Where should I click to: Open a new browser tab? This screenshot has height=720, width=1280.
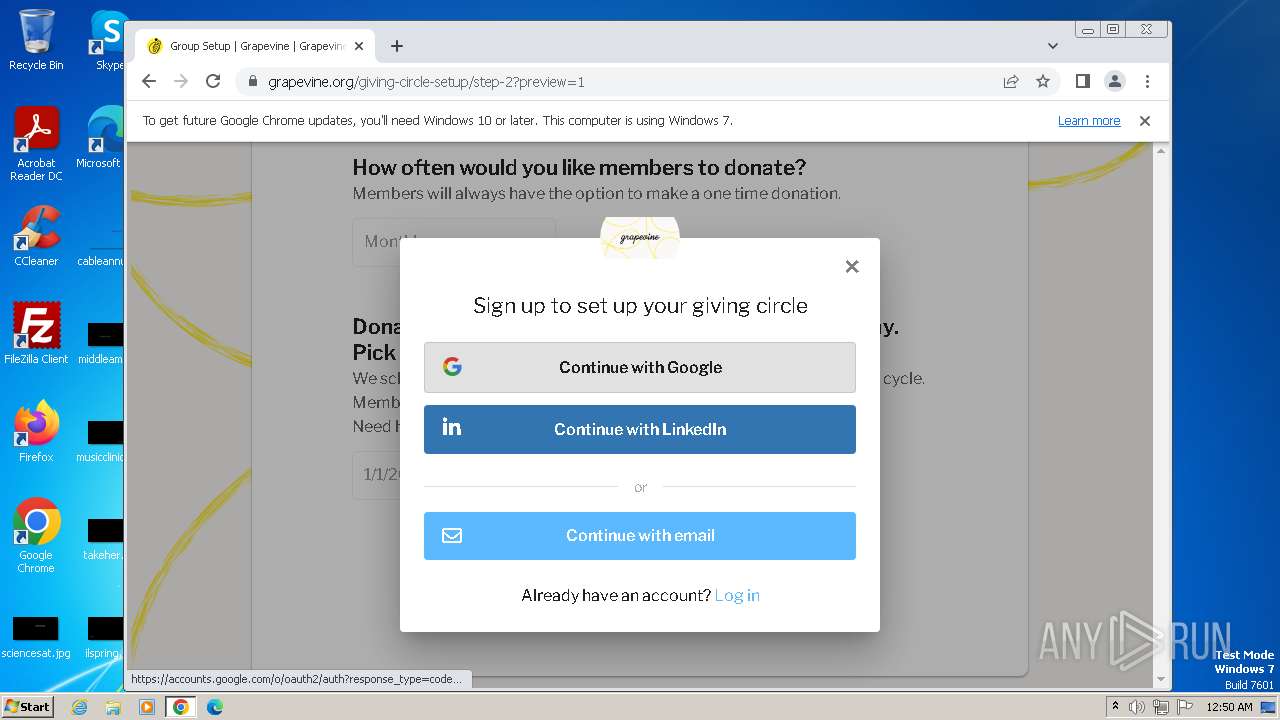pyautogui.click(x=397, y=46)
